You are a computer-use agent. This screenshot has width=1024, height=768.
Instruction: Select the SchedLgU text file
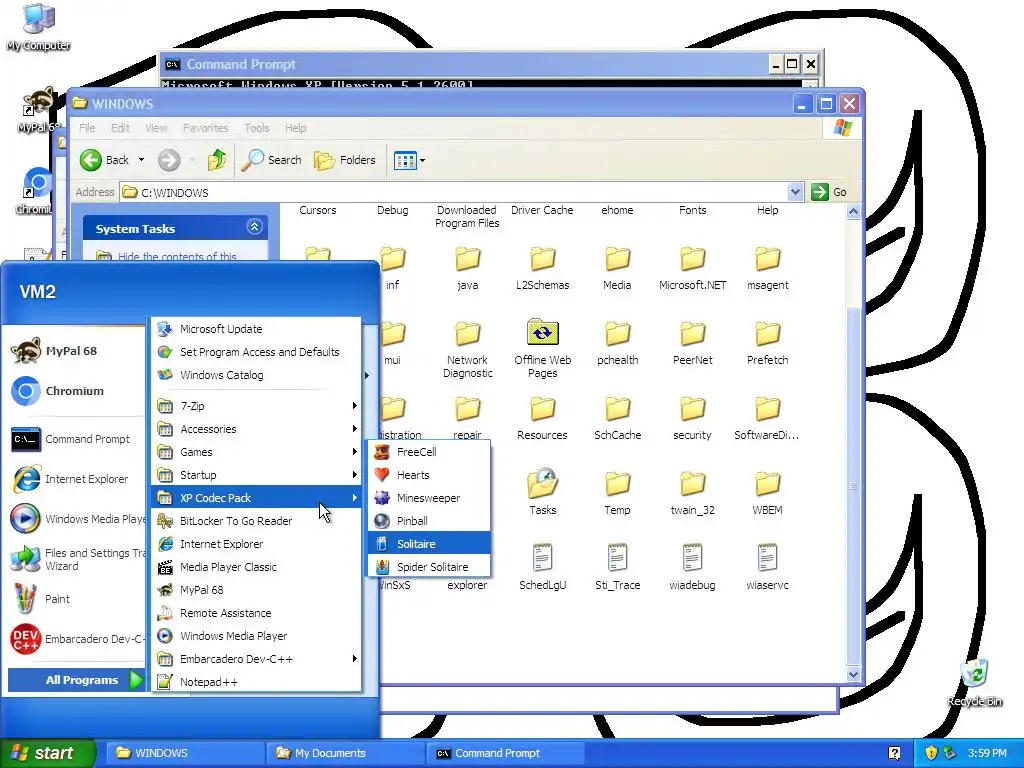click(543, 567)
